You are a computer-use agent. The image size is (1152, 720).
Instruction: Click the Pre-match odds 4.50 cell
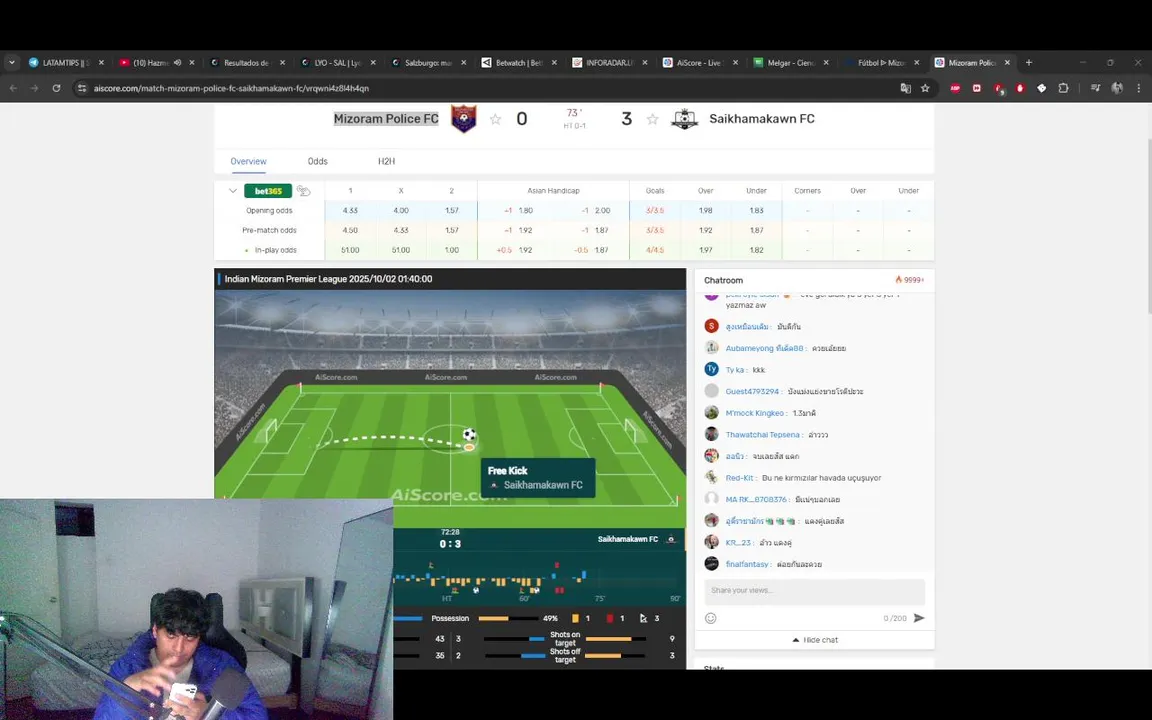pos(350,231)
